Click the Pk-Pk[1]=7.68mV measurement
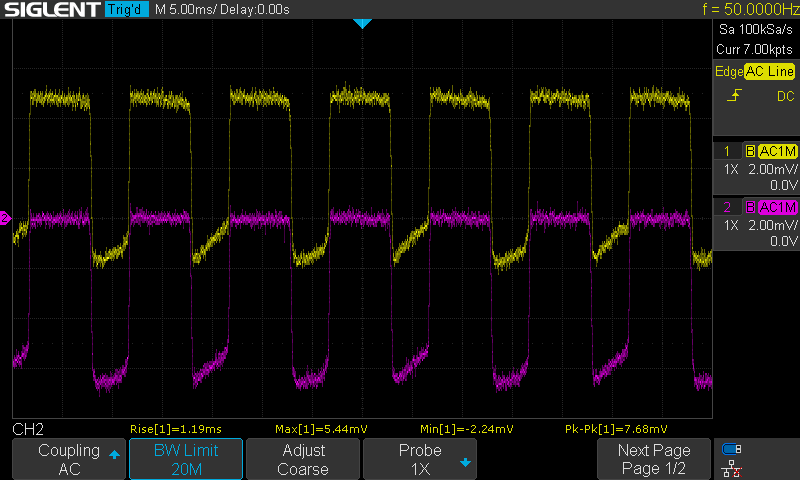This screenshot has height=480, width=800. tap(616, 429)
